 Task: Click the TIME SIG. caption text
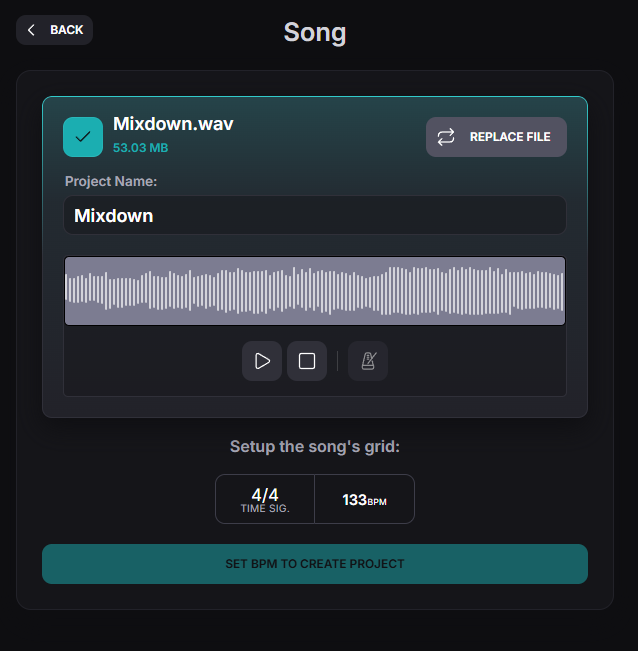pyautogui.click(x=265, y=509)
